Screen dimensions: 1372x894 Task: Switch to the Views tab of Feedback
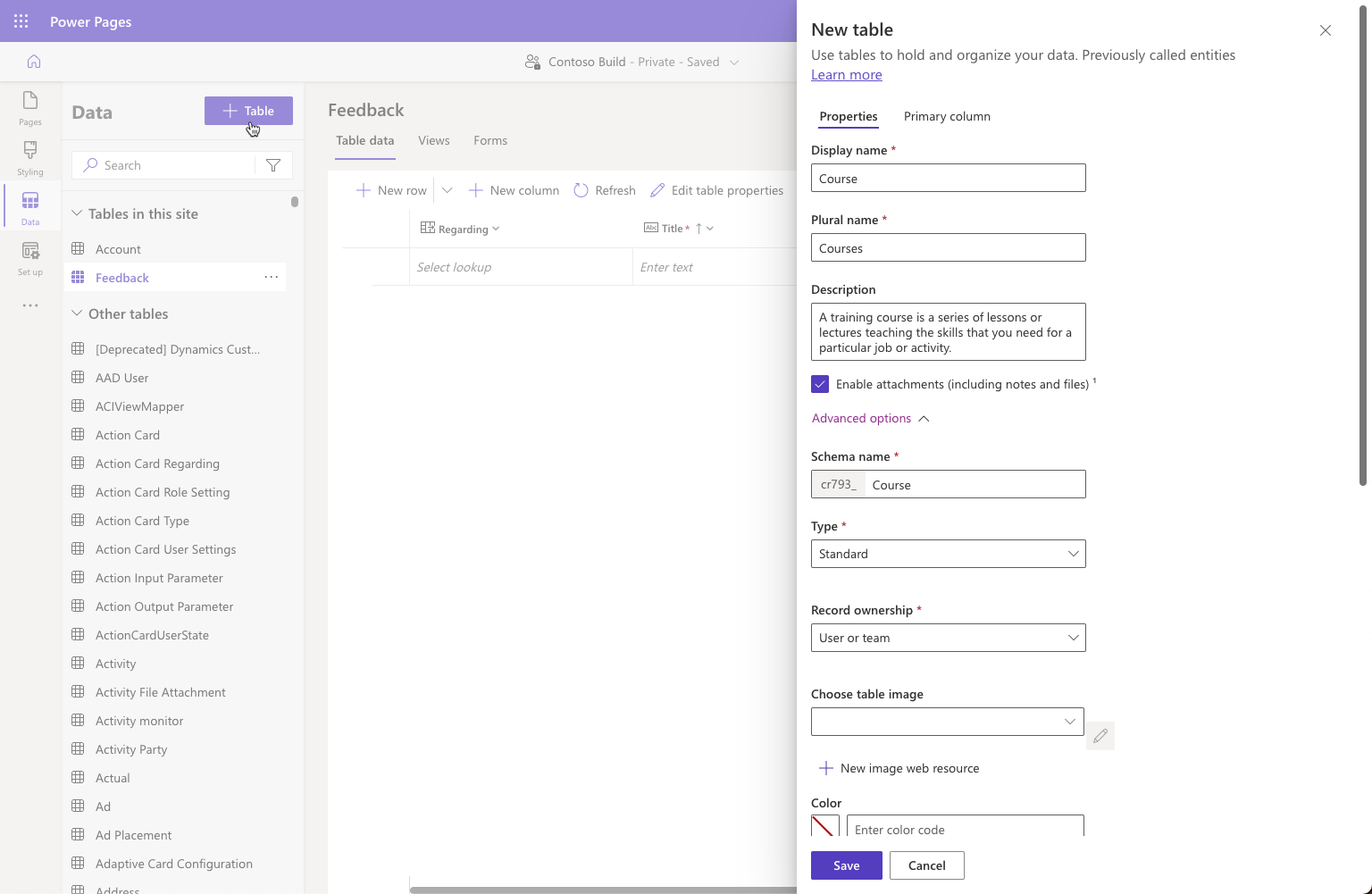click(x=433, y=140)
